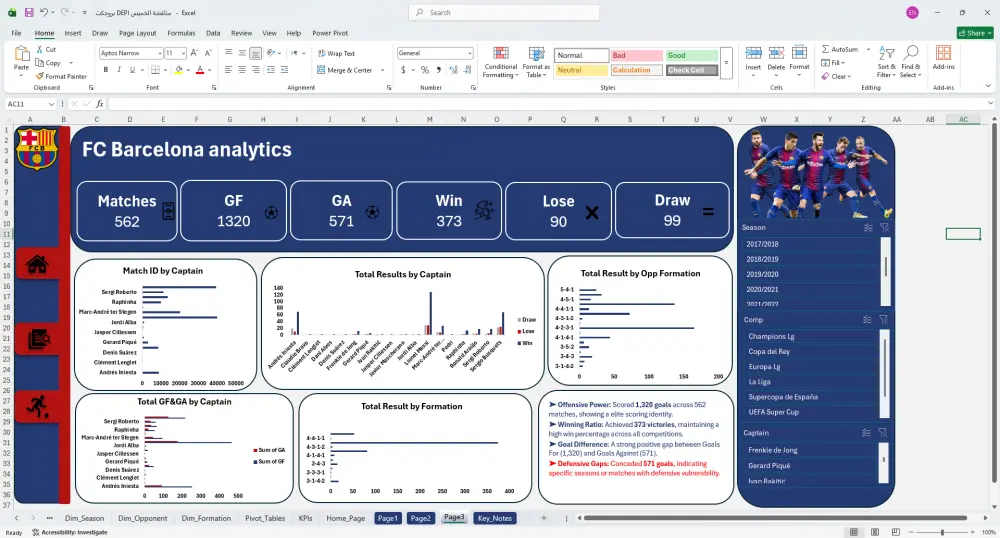1000x538 pixels.
Task: Click the home icon on the dashboard sidebar
Action: click(37, 264)
